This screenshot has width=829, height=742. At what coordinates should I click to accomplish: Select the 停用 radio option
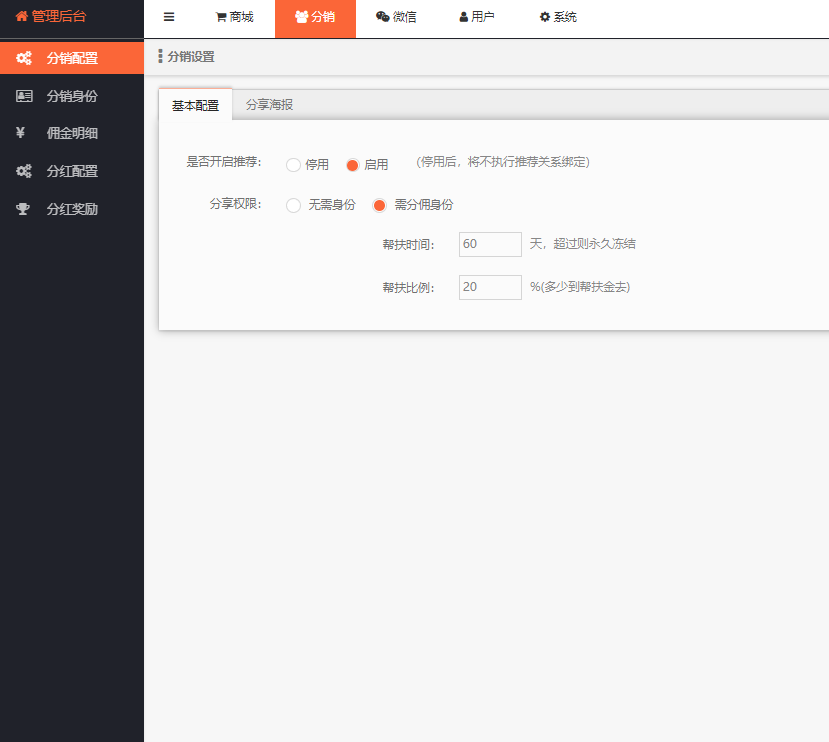(x=295, y=164)
